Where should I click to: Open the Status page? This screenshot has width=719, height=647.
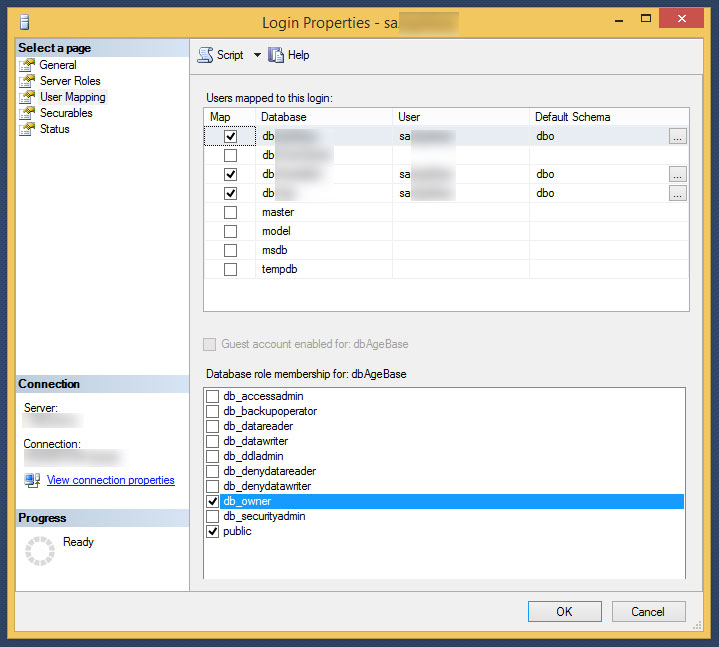point(55,129)
